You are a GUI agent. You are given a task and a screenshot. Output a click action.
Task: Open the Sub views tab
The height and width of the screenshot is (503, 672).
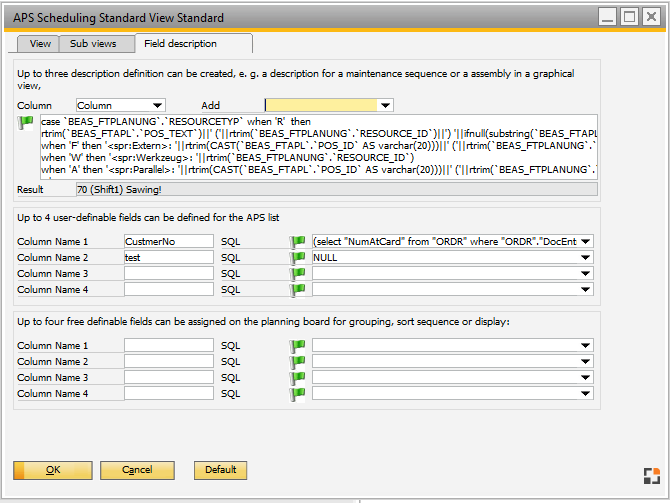93,44
